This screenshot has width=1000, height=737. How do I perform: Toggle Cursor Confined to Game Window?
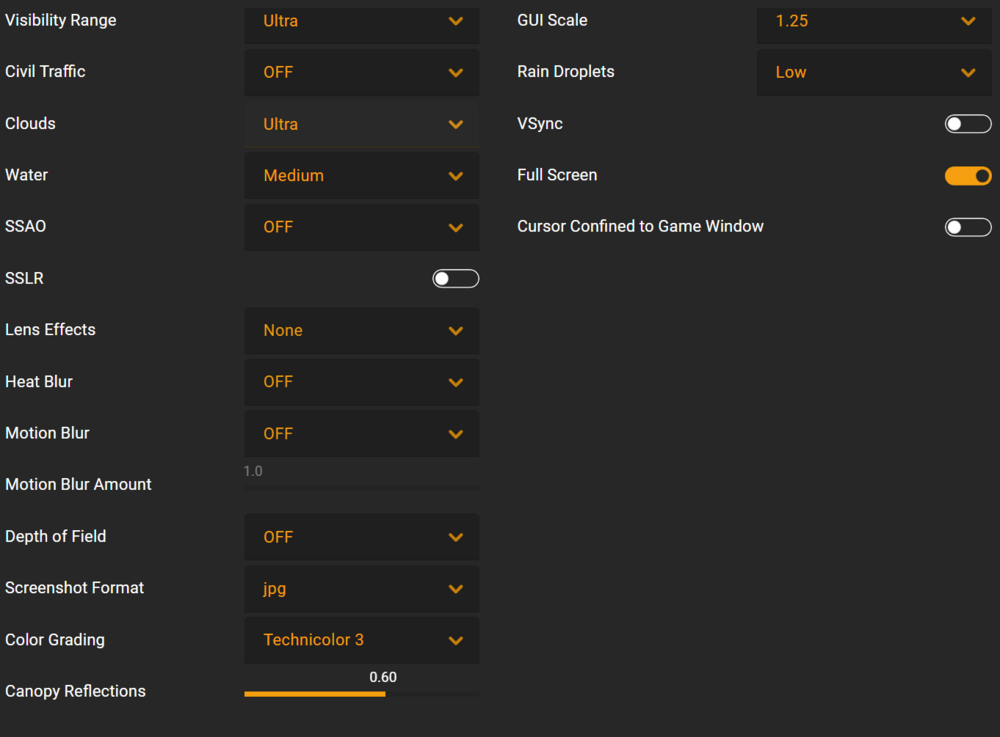pos(968,227)
